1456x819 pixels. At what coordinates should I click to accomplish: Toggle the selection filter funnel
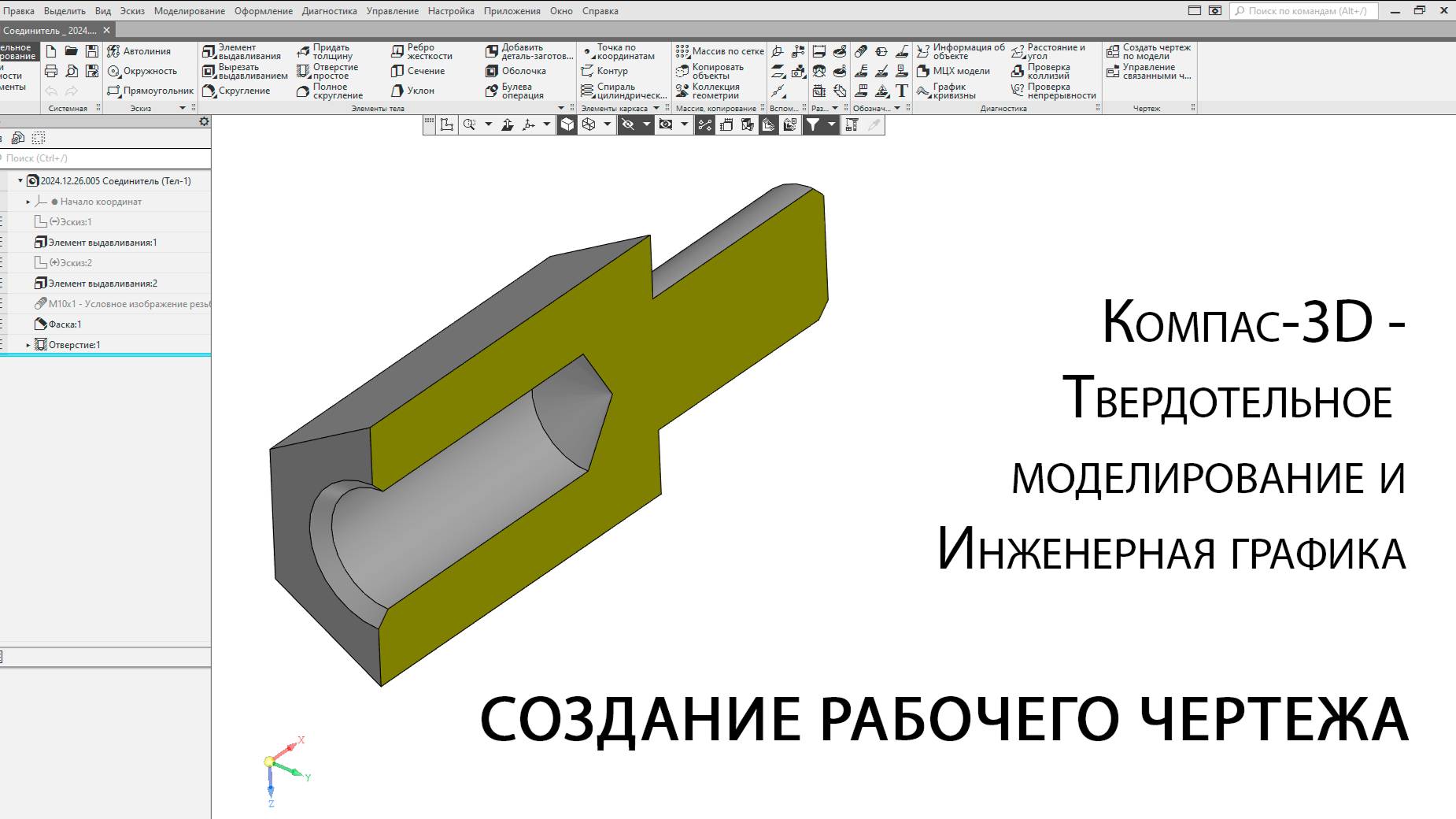813,124
